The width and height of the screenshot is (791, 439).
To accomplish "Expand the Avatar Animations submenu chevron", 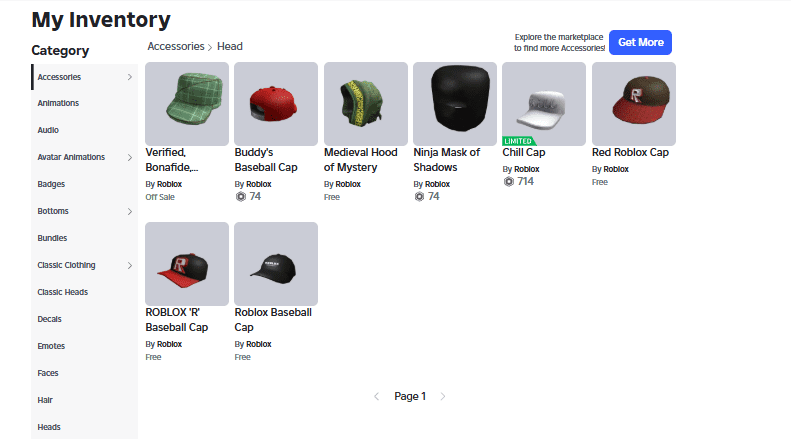I will point(130,157).
